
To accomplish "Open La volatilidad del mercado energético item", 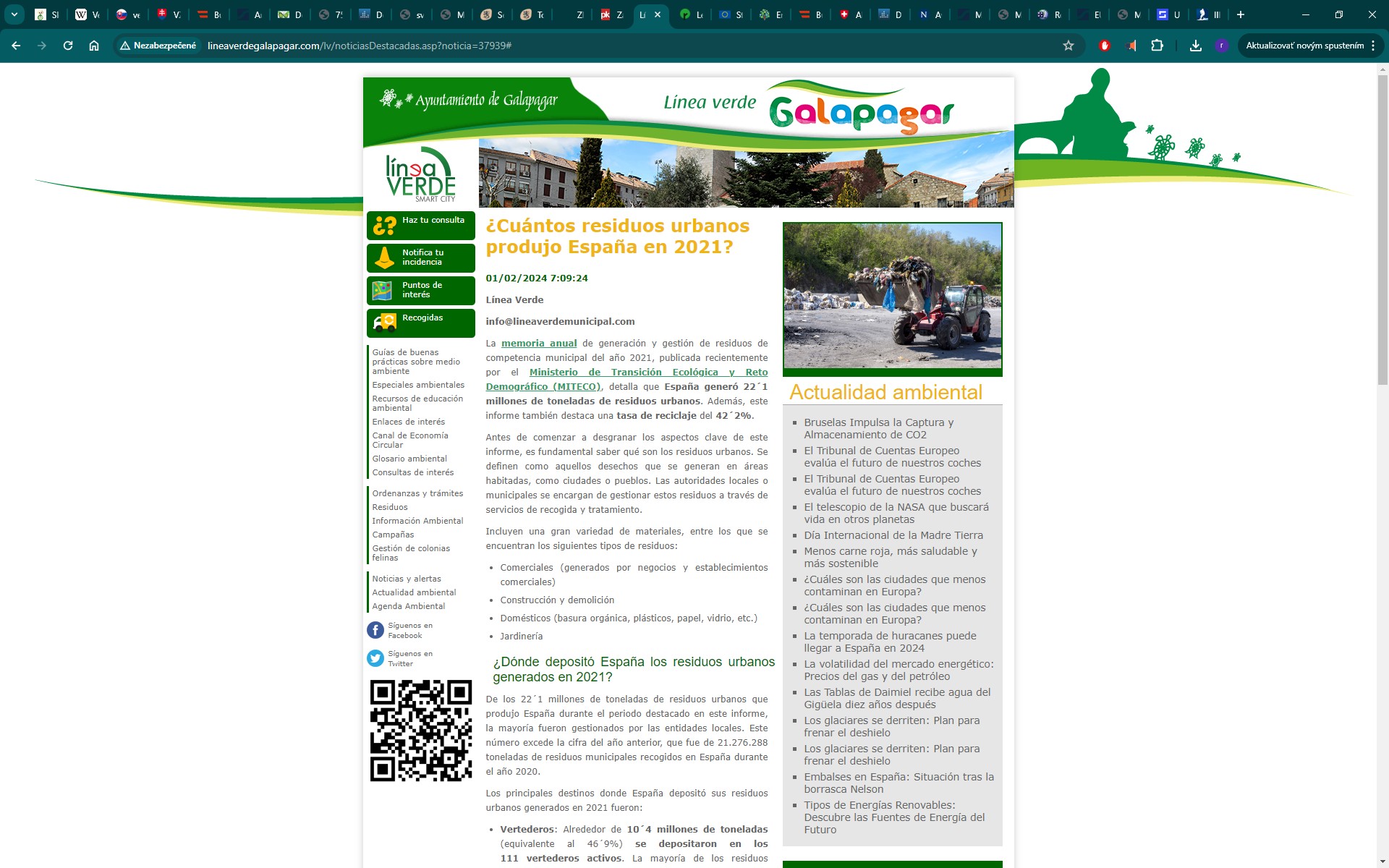I will coord(899,670).
